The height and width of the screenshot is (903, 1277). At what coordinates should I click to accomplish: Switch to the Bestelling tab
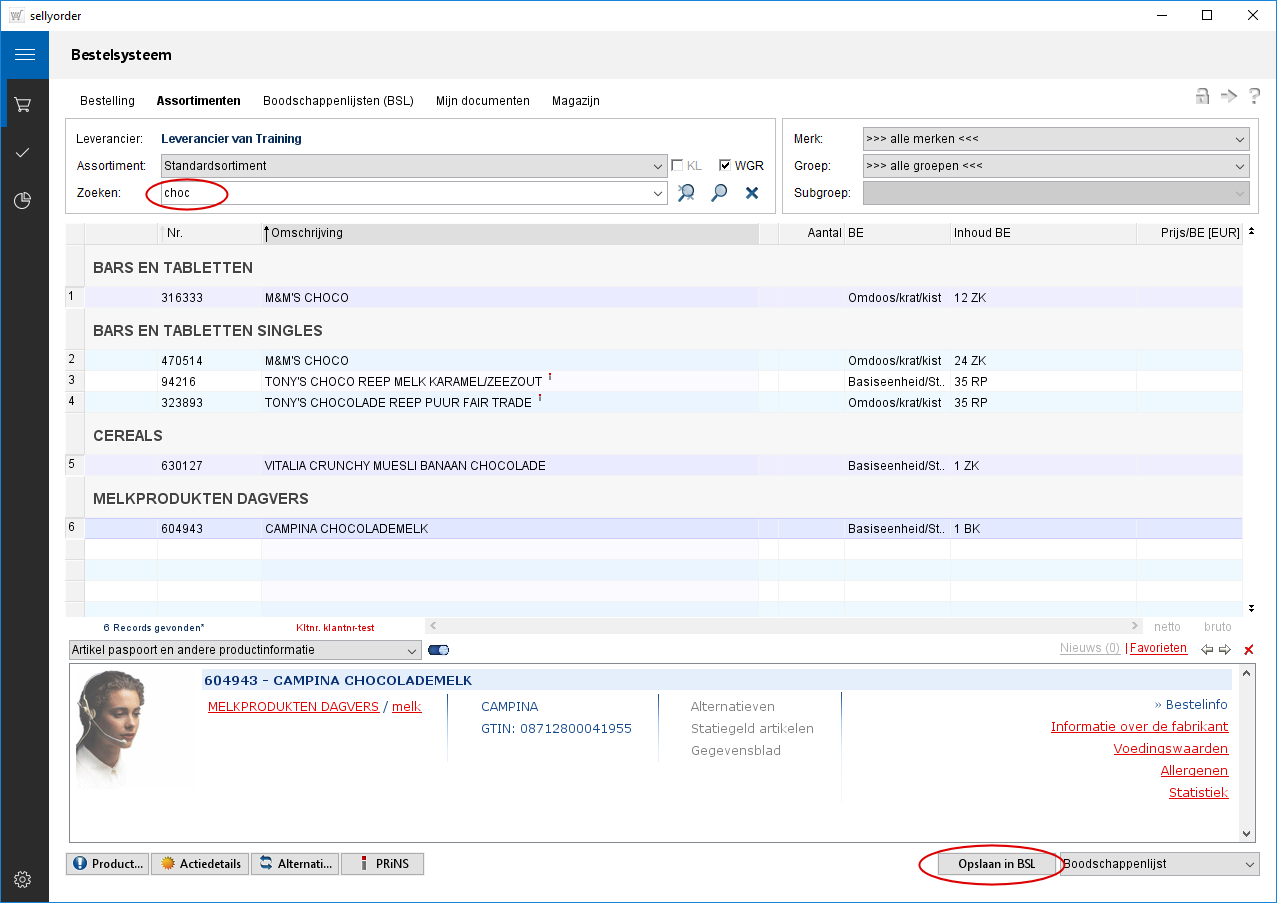click(107, 101)
